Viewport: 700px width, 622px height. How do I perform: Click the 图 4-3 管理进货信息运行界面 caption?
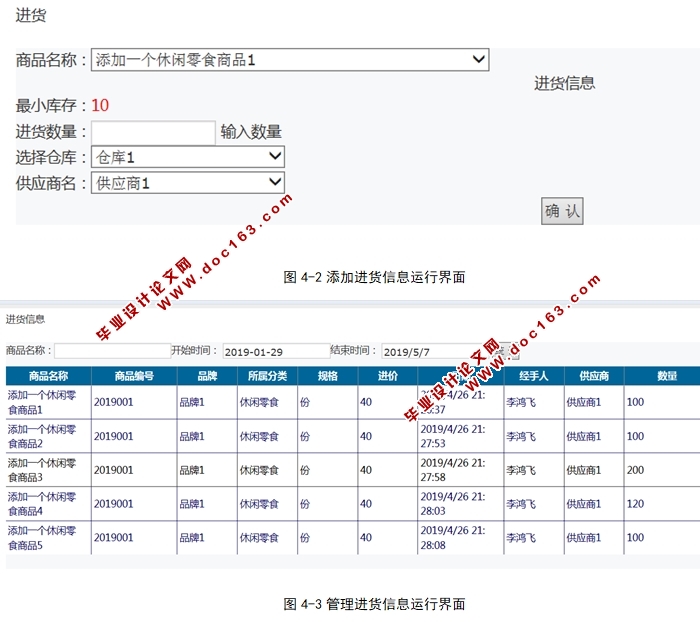374,604
